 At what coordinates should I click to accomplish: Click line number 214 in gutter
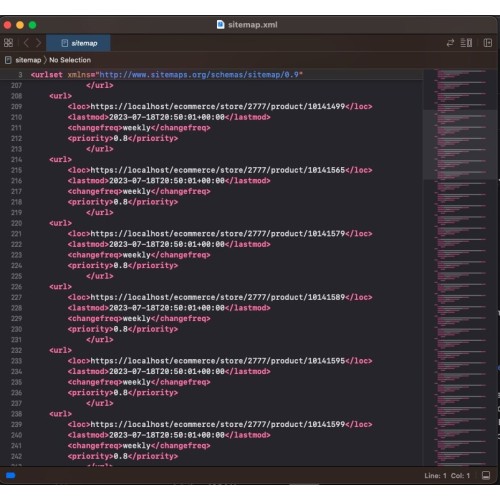pyautogui.click(x=16, y=160)
